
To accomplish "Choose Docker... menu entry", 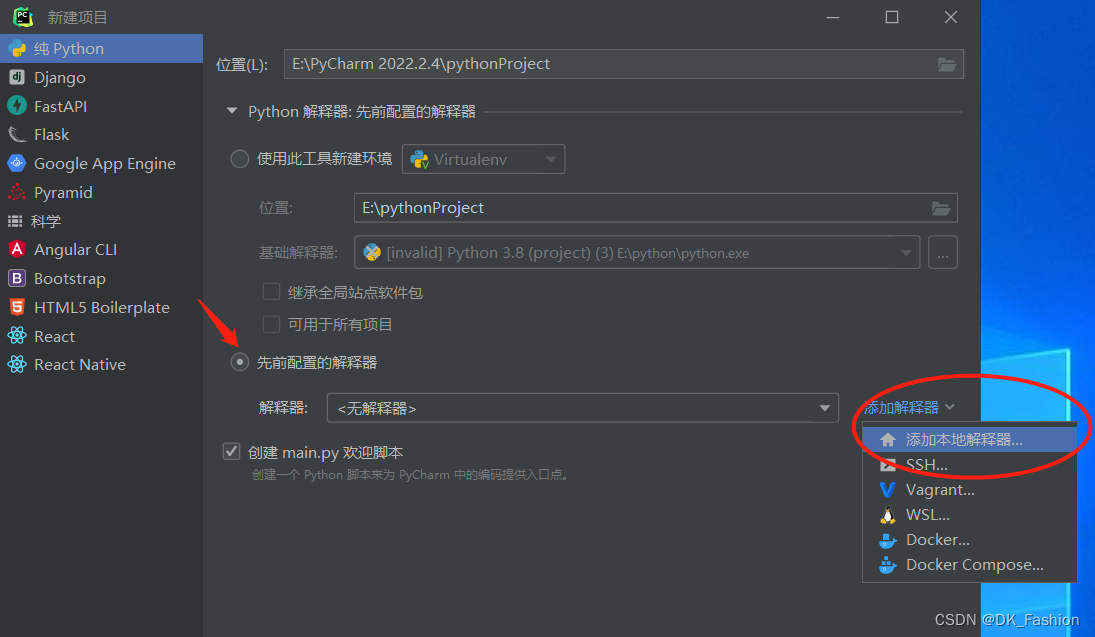I will coord(970,540).
